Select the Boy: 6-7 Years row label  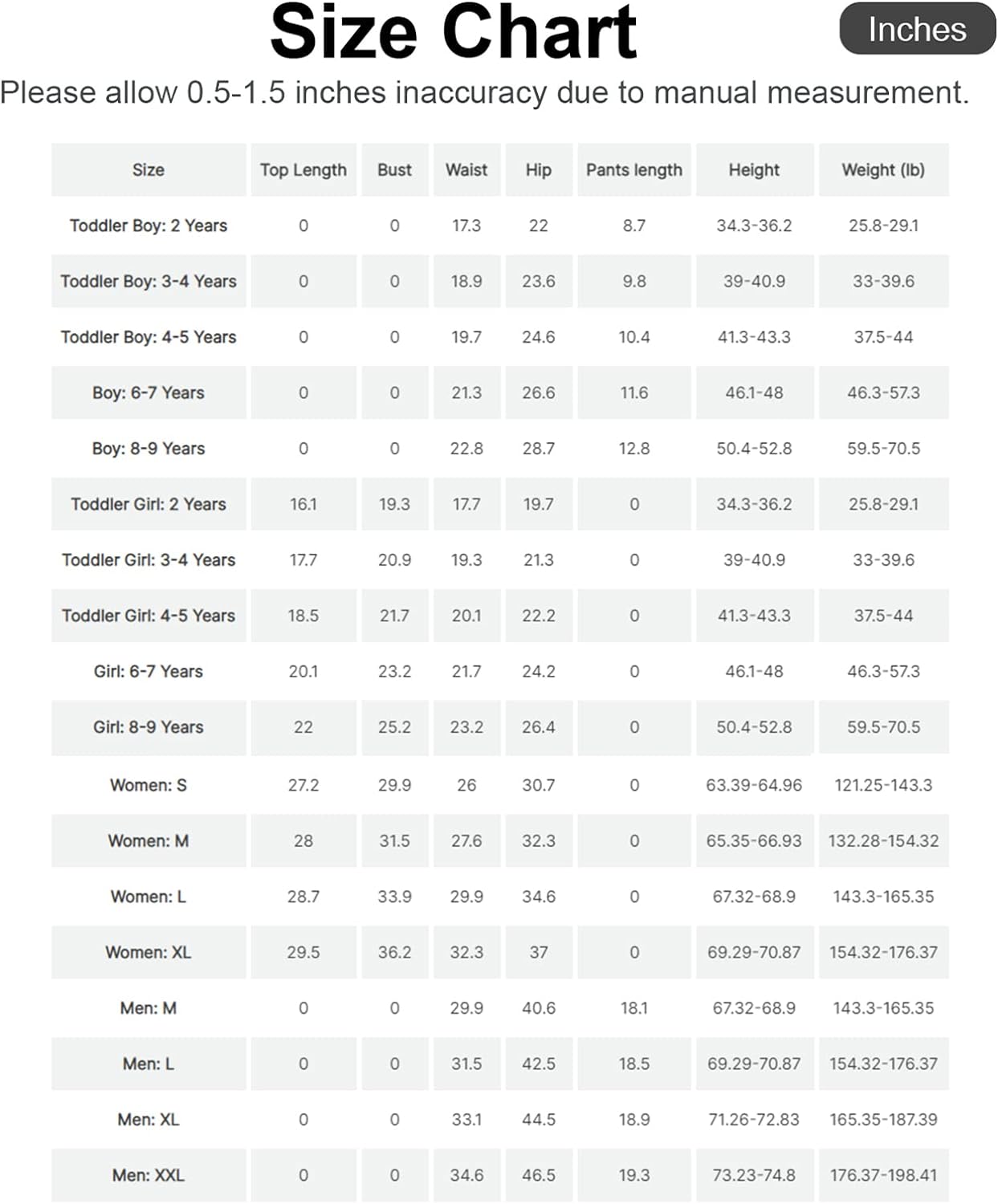pos(149,393)
